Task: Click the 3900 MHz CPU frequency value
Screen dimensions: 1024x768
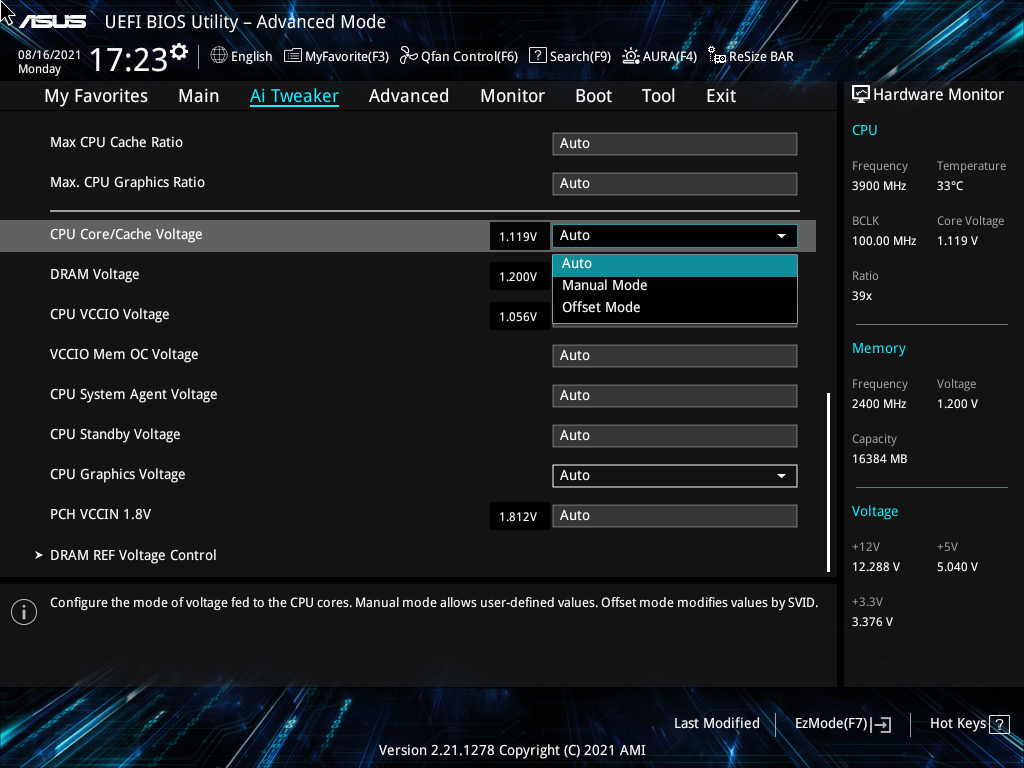Action: pyautogui.click(x=879, y=186)
